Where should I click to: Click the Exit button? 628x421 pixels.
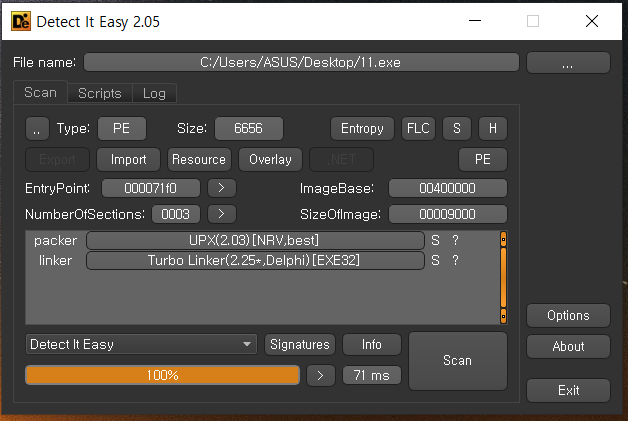[x=568, y=390]
